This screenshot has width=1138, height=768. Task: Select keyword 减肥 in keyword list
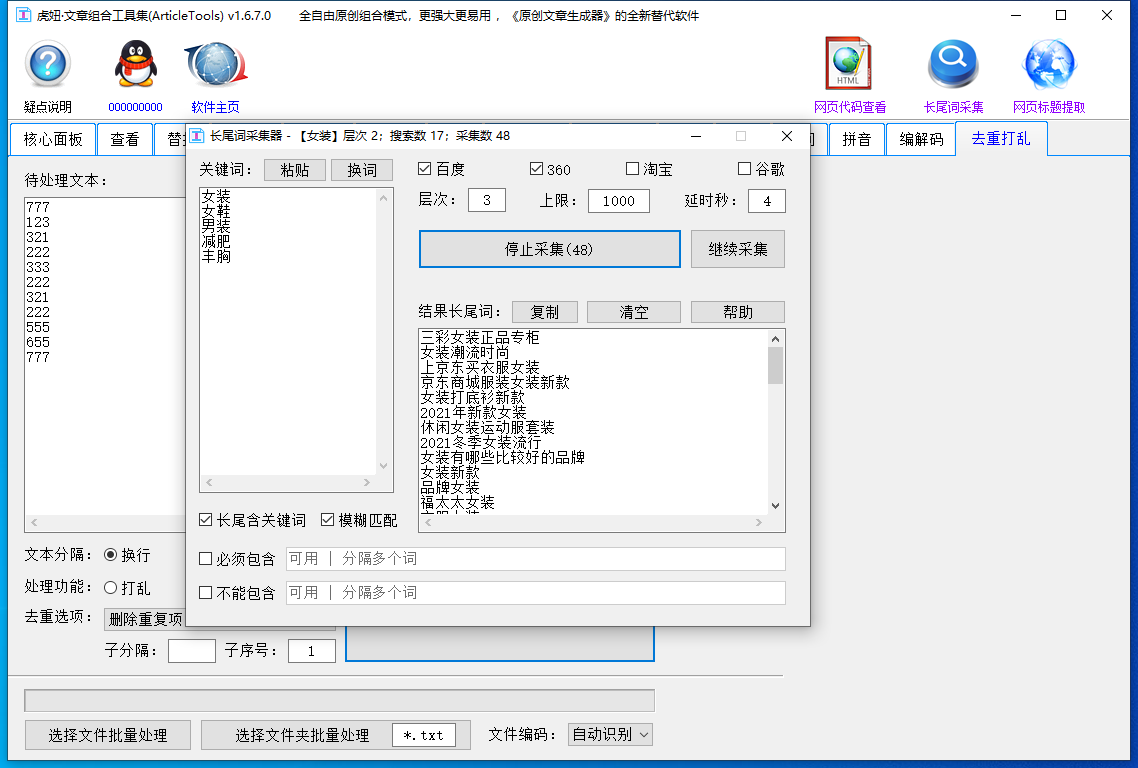click(216, 241)
